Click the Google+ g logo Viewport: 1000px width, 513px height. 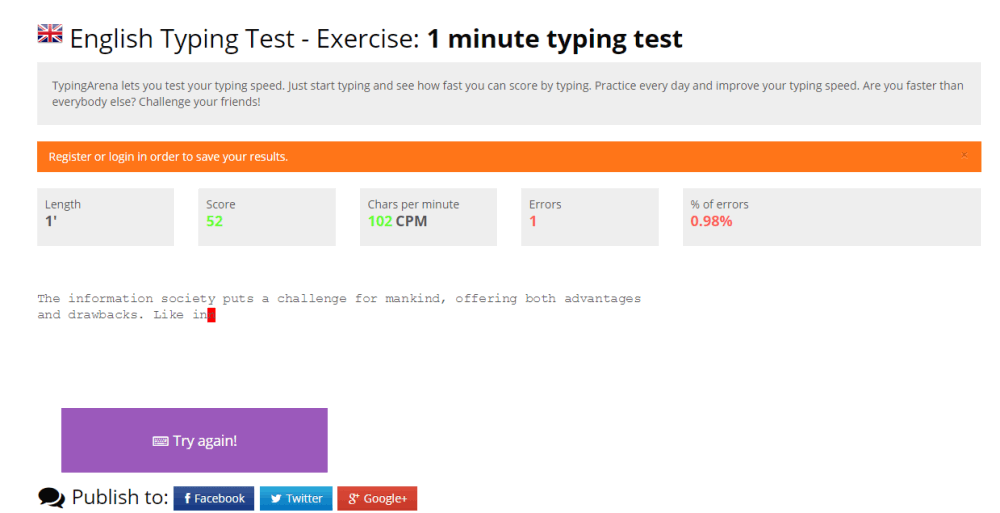pyautogui.click(x=353, y=498)
